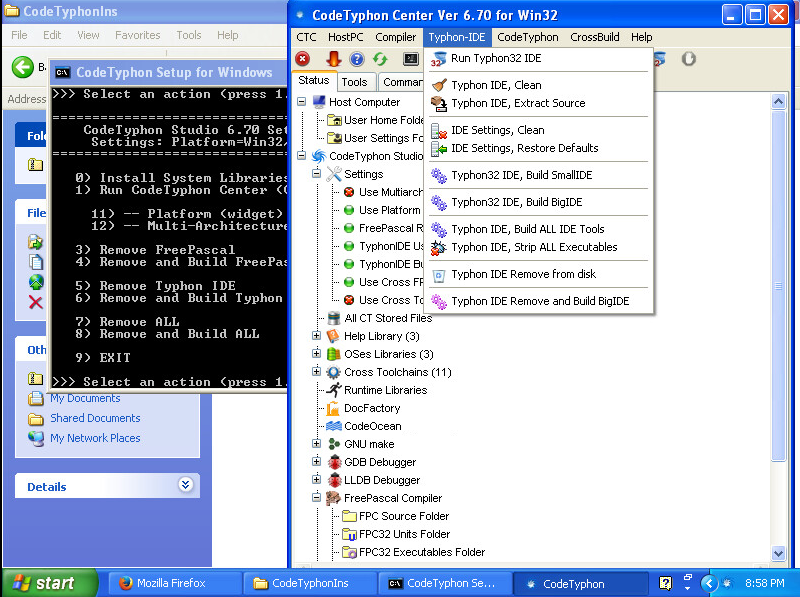Click the Runtime Libraries running-man icon
Screen dimensions: 800x597
click(334, 390)
